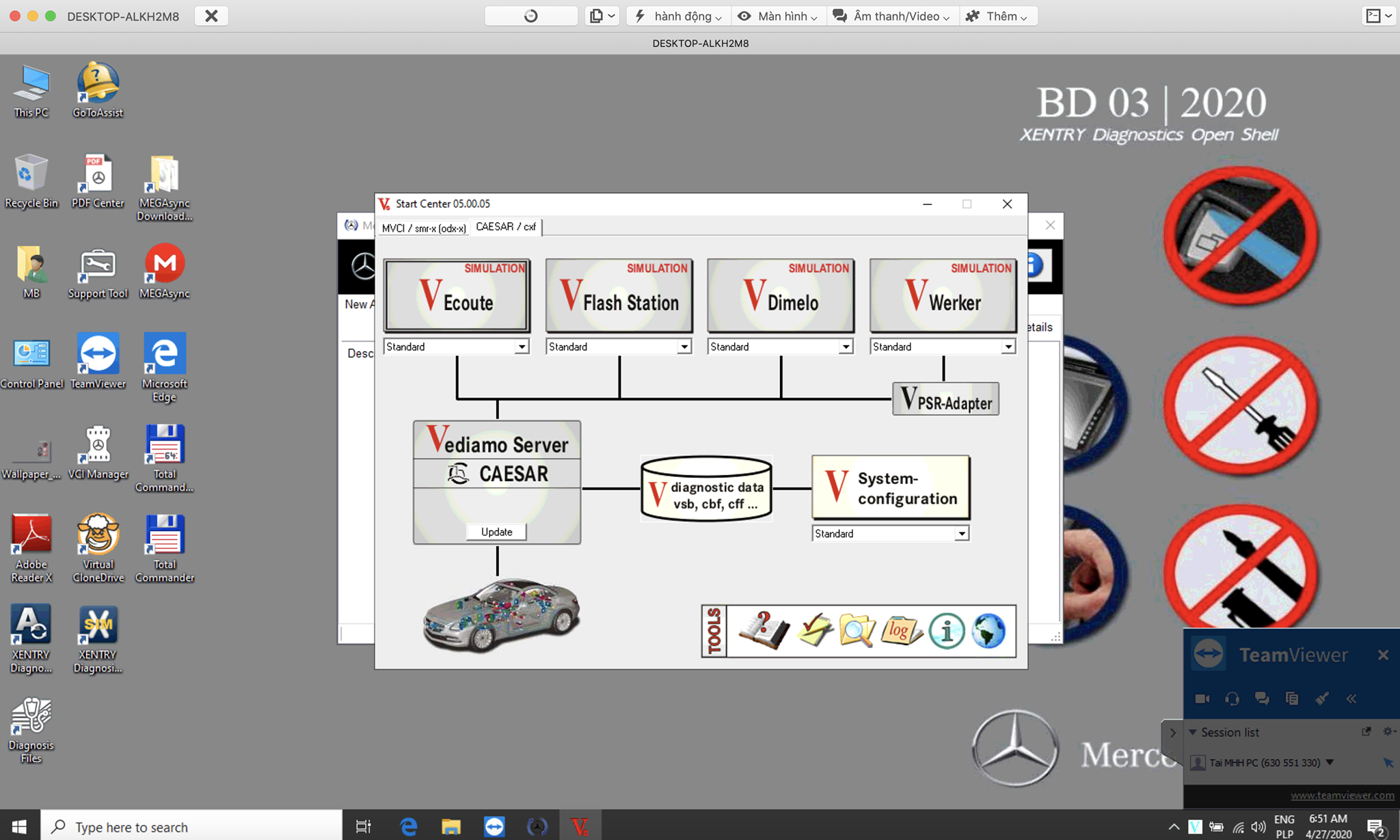Open the Standard dropdown under Werker
1400x840 pixels.
[1008, 347]
